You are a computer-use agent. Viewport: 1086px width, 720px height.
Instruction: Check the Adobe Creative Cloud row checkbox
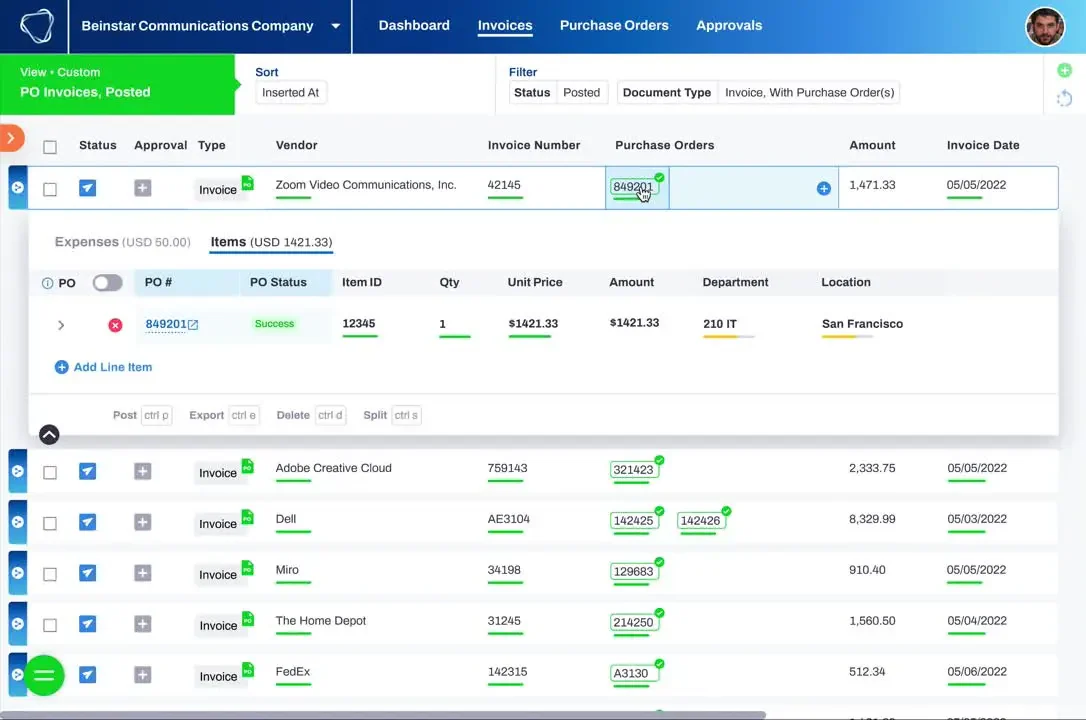pos(50,473)
